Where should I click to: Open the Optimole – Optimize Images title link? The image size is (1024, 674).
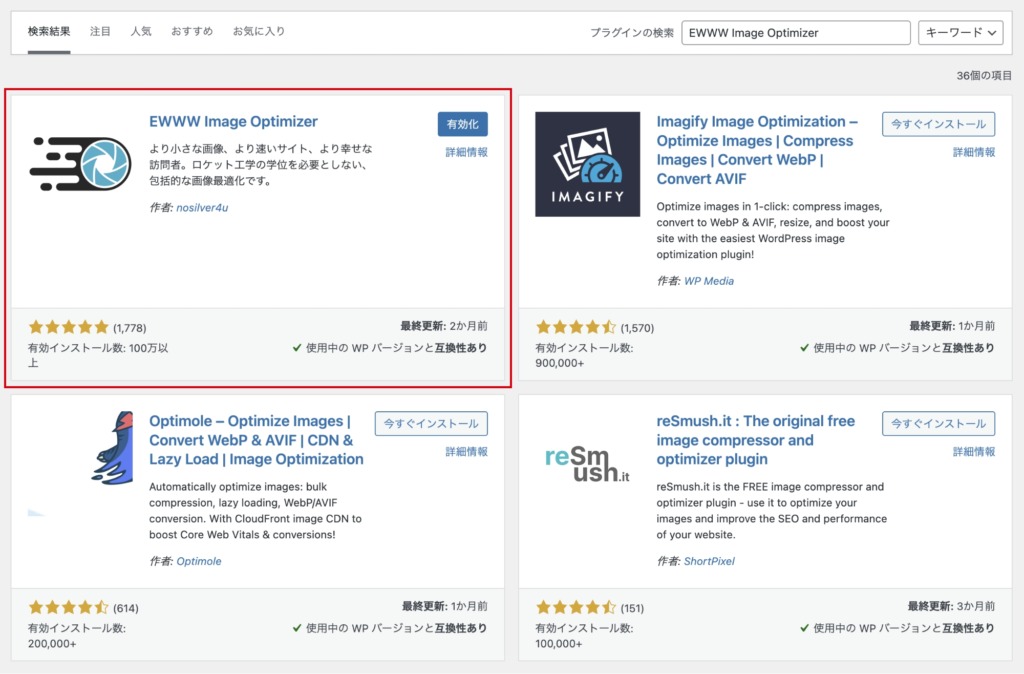[x=256, y=440]
